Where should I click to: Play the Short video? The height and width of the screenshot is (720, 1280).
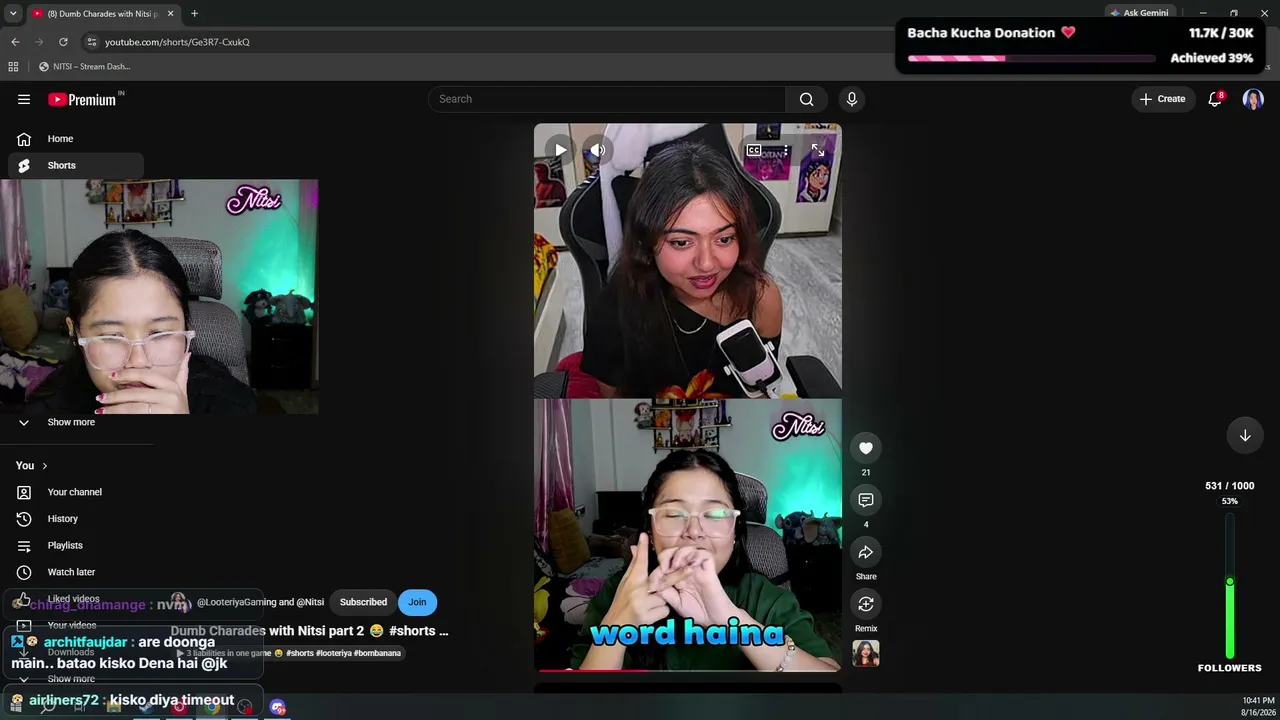pyautogui.click(x=560, y=150)
